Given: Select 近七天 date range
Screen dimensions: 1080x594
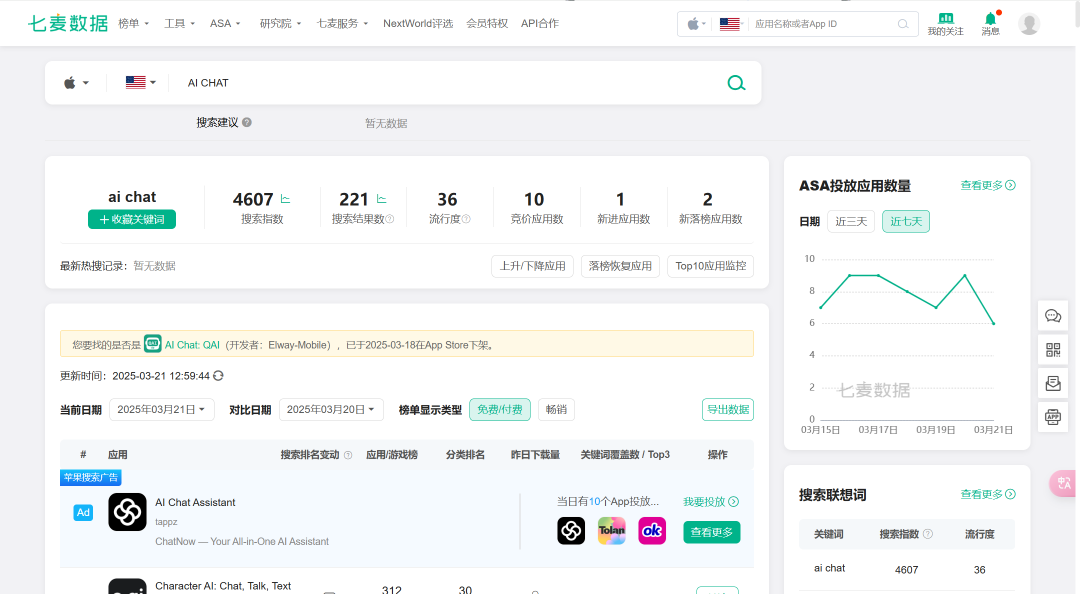Looking at the screenshot, I should tap(906, 221).
